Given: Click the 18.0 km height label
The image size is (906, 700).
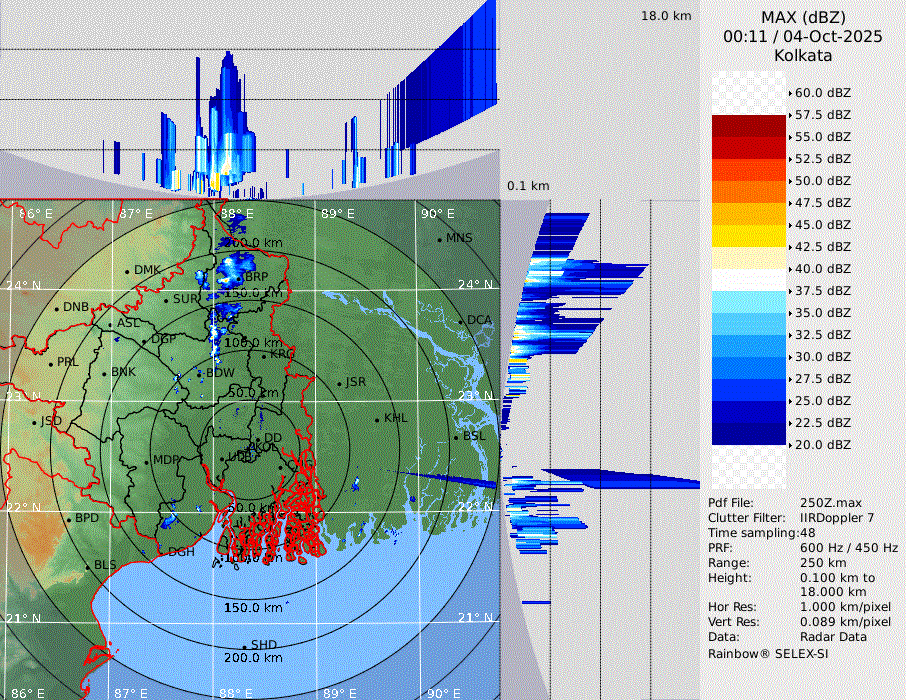Looking at the screenshot, I should (x=666, y=16).
